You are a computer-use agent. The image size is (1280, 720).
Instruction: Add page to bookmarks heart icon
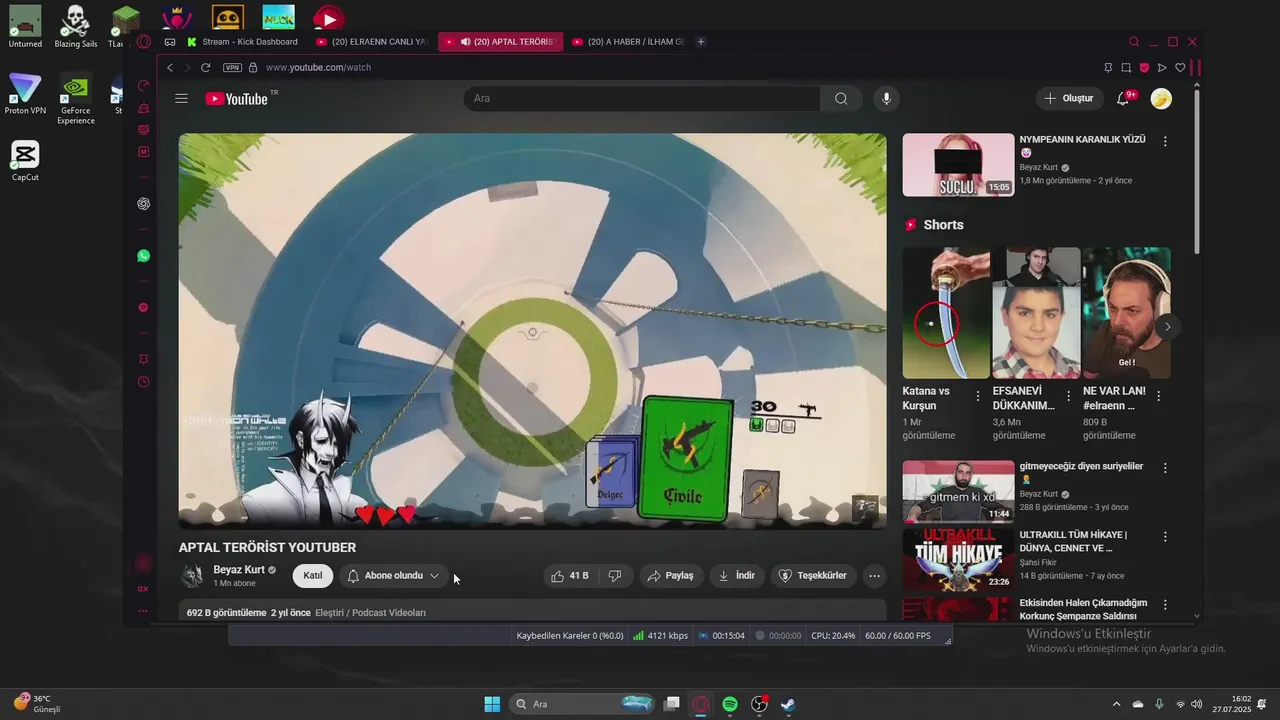pyautogui.click(x=1180, y=67)
